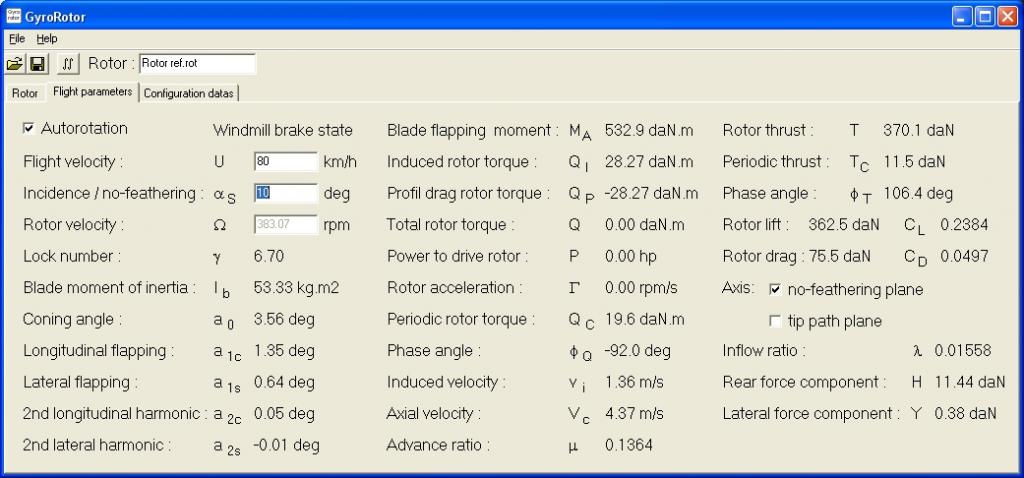
Task: Enable the tip path plane checkbox
Action: pyautogui.click(x=776, y=321)
